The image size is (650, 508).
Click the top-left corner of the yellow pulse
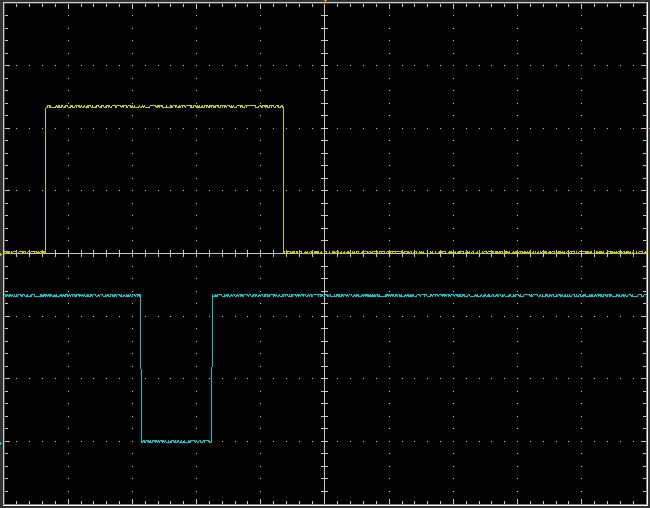tap(46, 107)
